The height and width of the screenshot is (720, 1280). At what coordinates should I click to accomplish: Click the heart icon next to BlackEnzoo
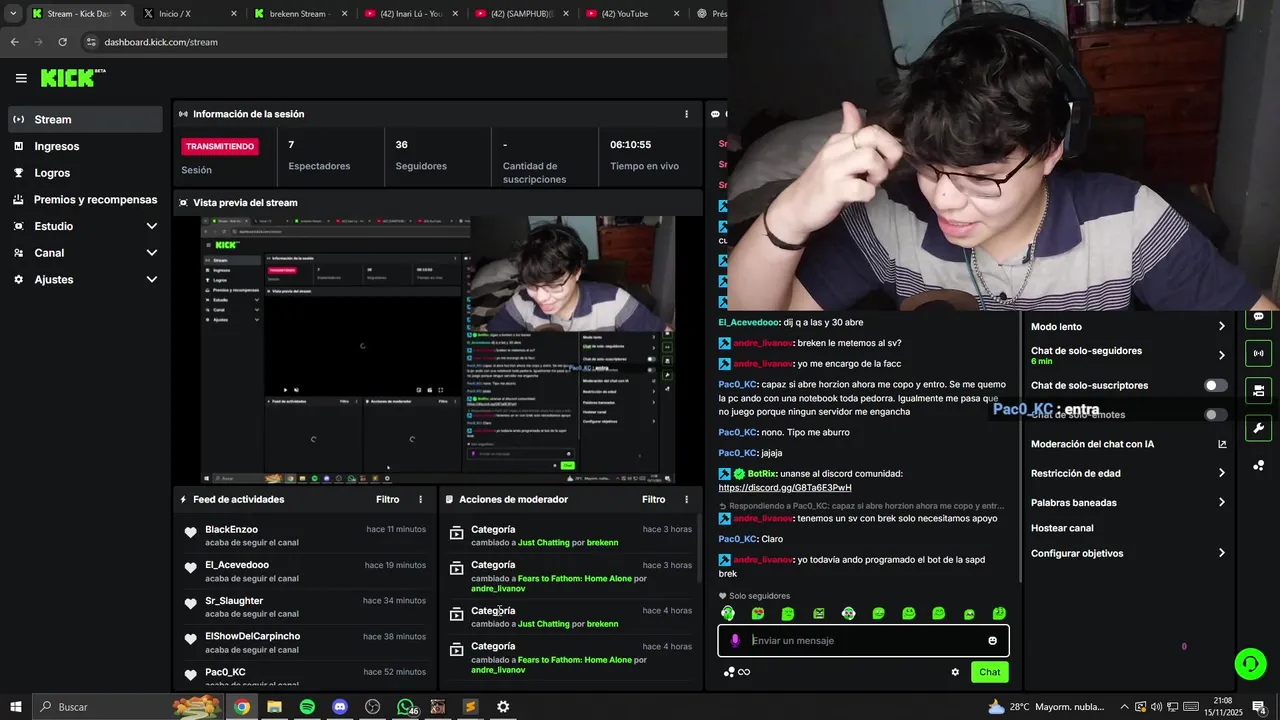(190, 533)
